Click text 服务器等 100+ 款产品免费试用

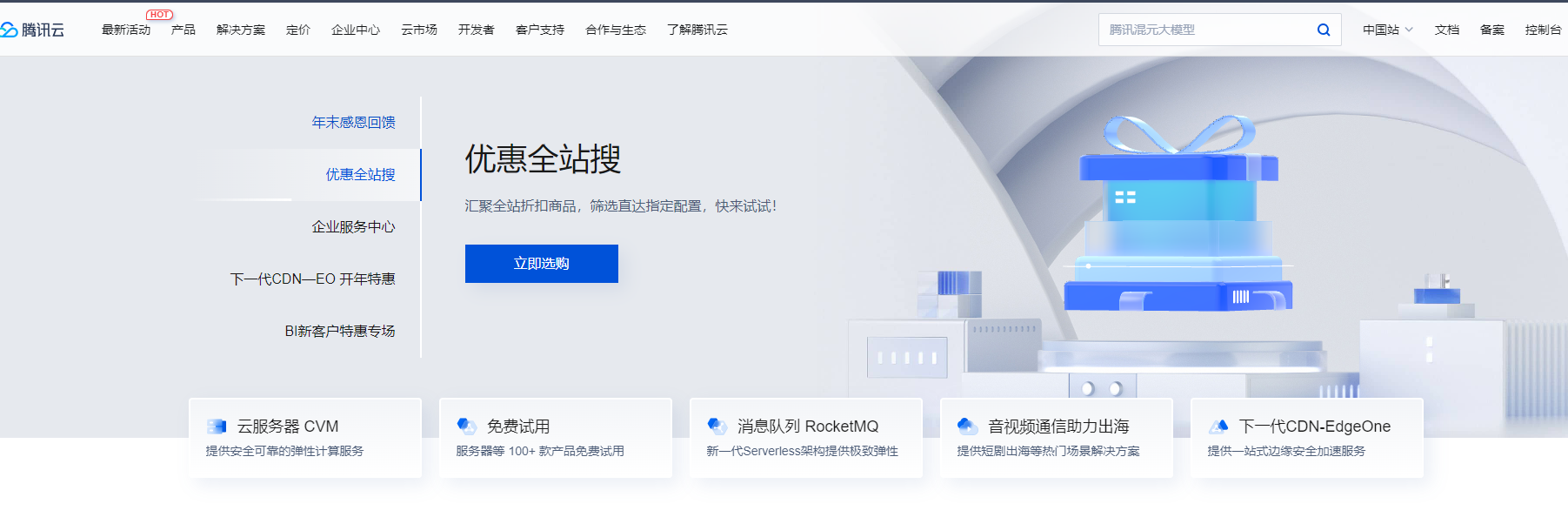tap(540, 451)
